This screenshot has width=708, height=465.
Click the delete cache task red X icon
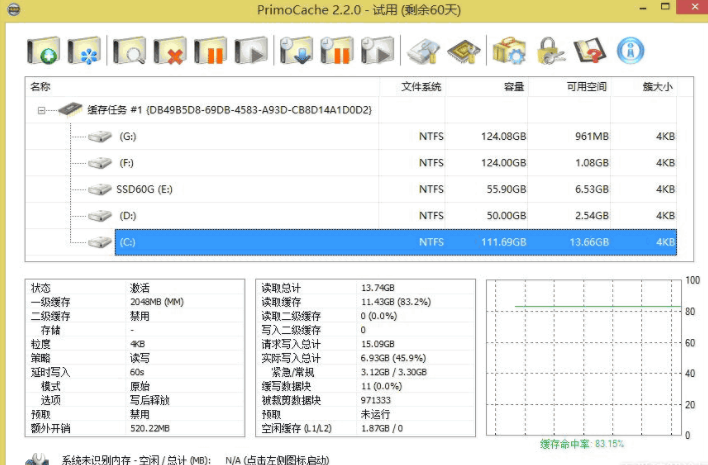pos(169,50)
